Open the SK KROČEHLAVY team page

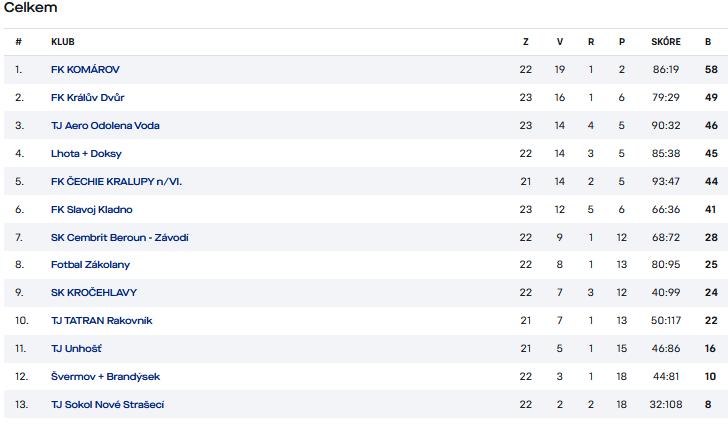pyautogui.click(x=94, y=293)
